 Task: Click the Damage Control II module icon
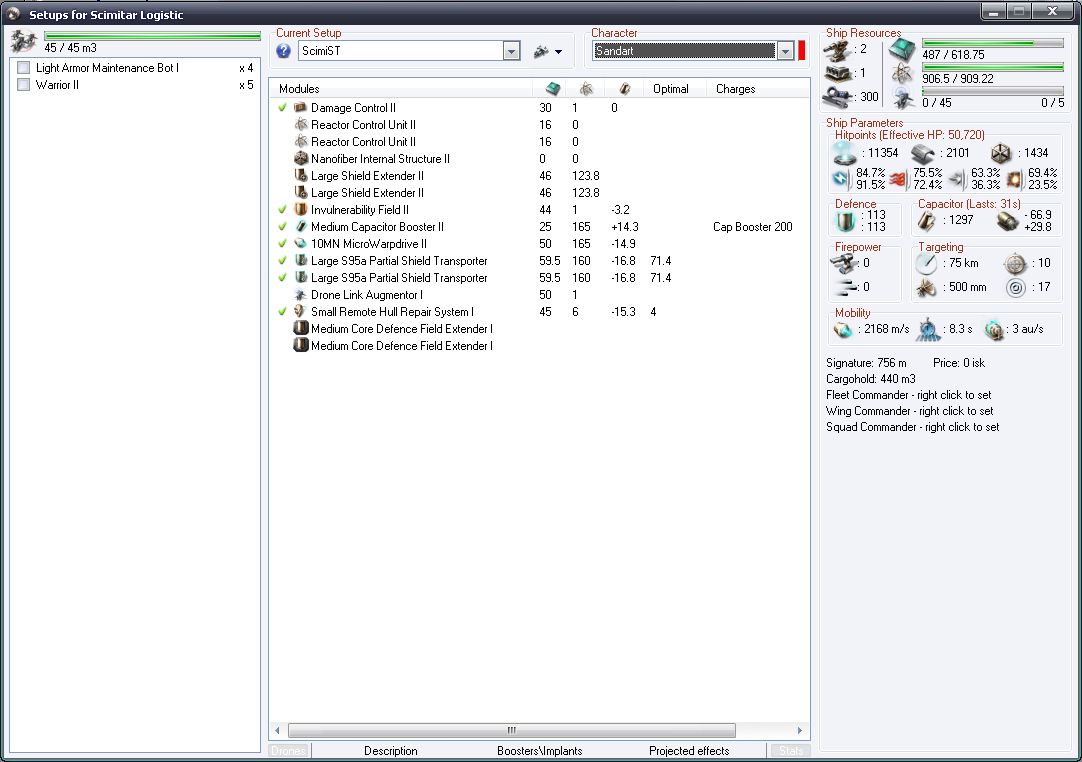tap(300, 108)
